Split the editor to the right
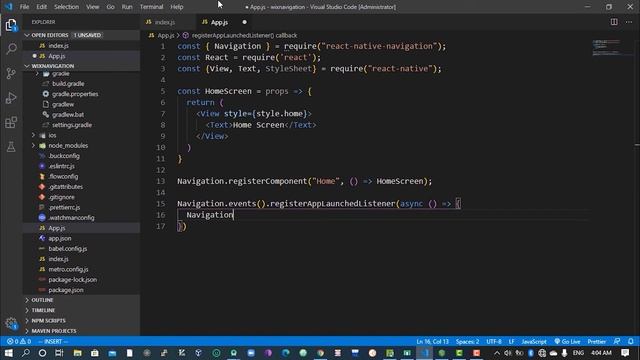The width and height of the screenshot is (640, 360). coord(614,22)
